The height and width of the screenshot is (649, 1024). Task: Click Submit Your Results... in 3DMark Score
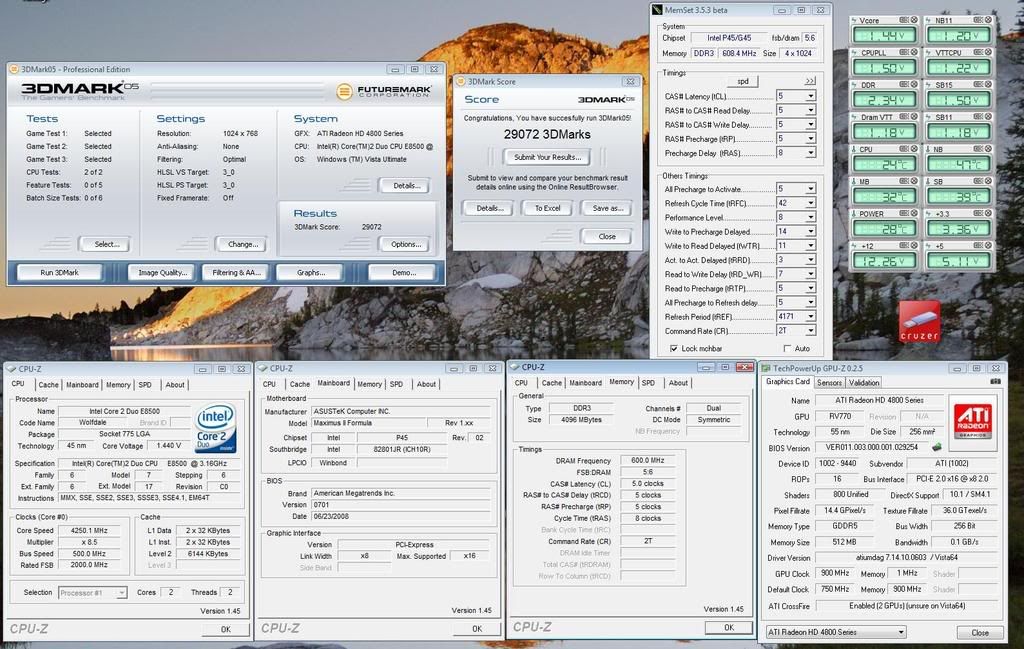[x=547, y=157]
